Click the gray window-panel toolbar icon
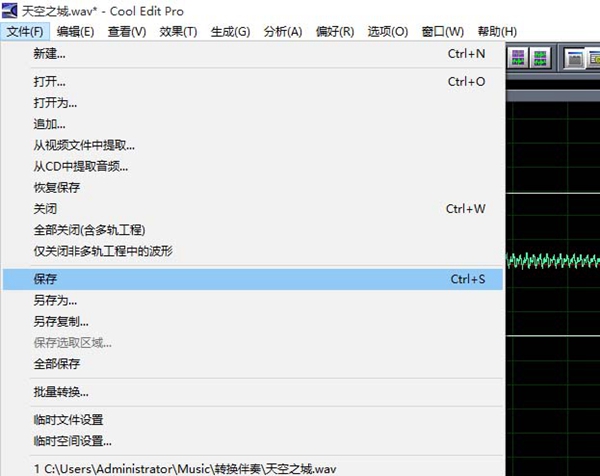Viewport: 600px width, 476px height. coord(574,59)
